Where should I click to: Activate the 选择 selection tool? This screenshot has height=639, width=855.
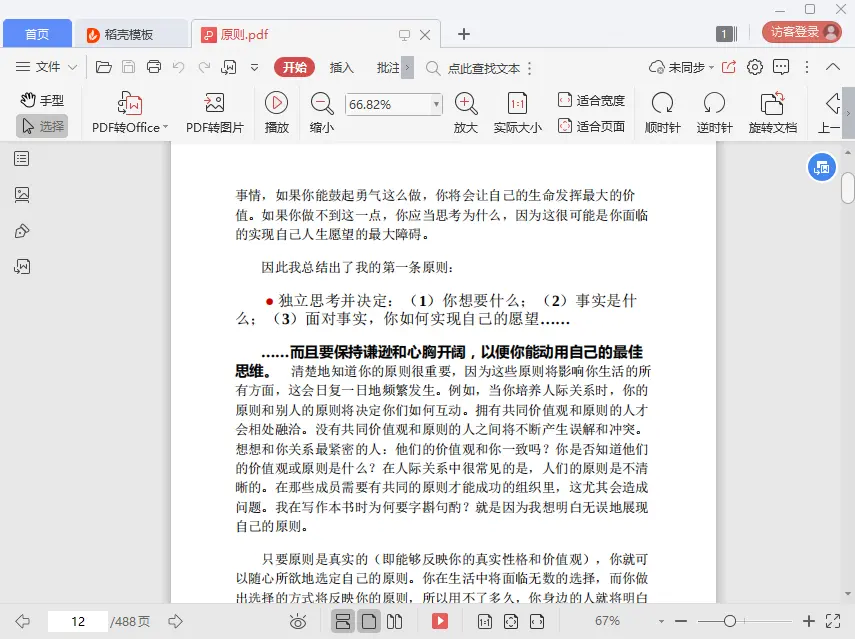tap(42, 126)
